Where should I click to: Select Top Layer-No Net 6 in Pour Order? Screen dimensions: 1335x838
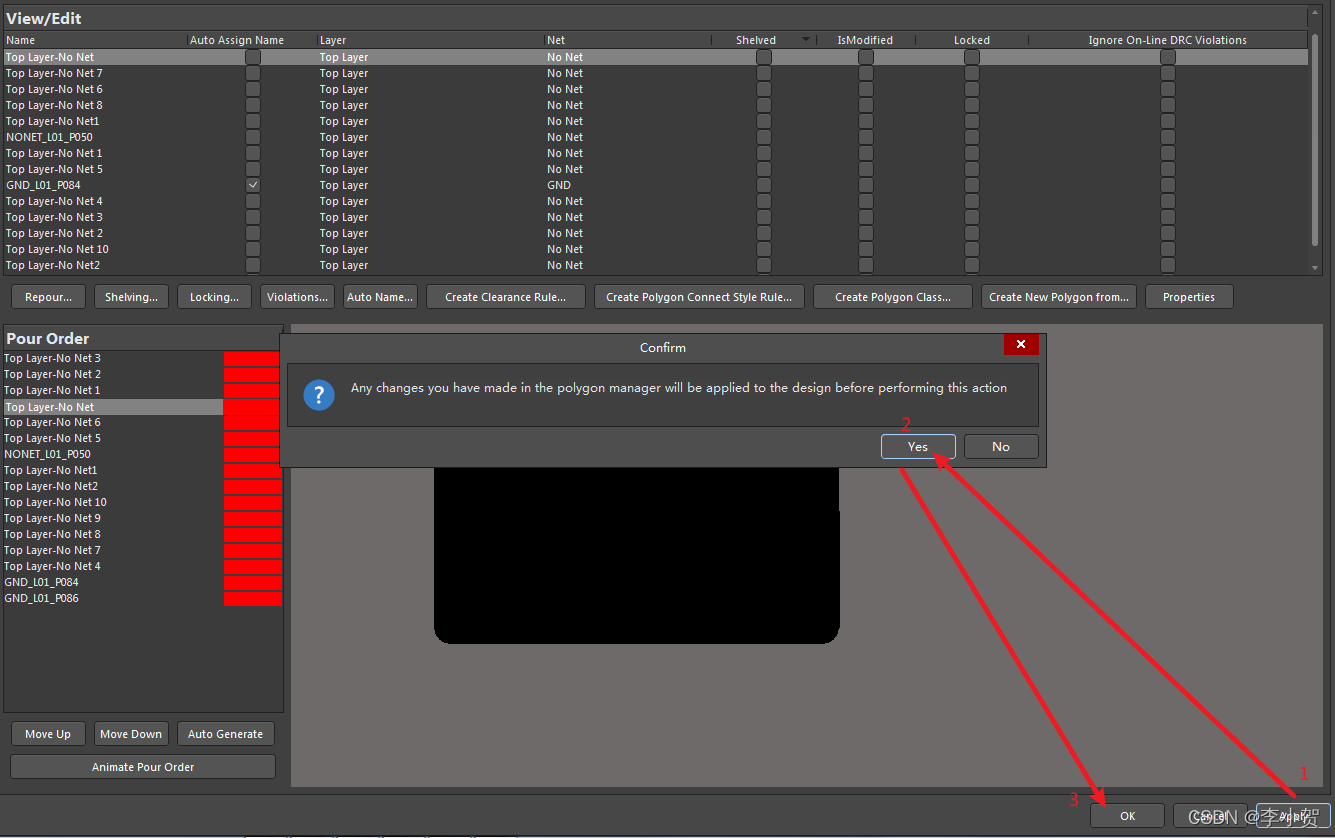click(113, 422)
